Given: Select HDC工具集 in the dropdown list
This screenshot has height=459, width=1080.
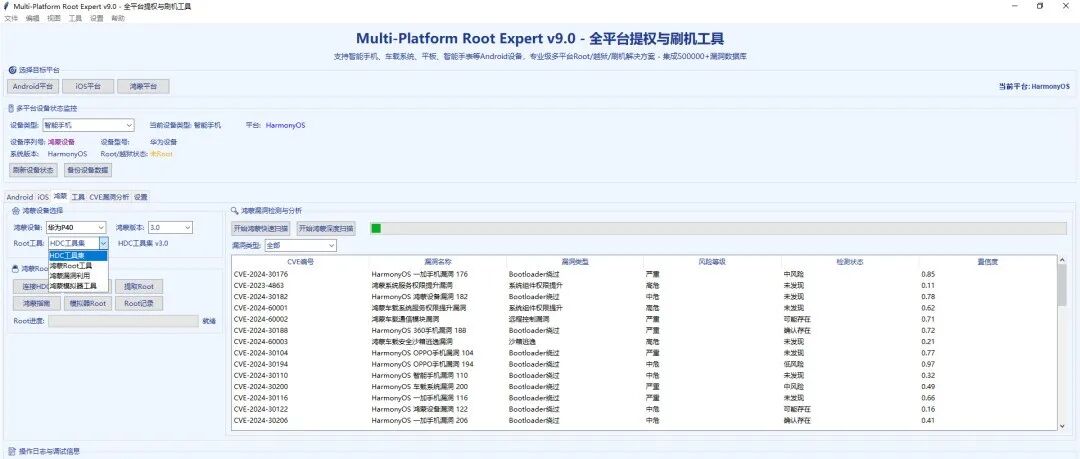Looking at the screenshot, I should tap(78, 256).
